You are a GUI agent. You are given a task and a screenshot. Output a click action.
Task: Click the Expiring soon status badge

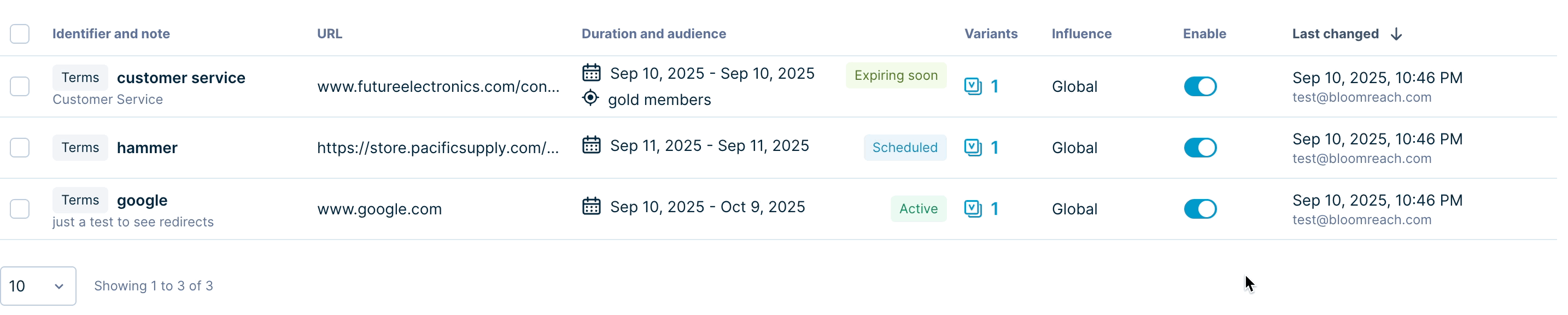896,75
